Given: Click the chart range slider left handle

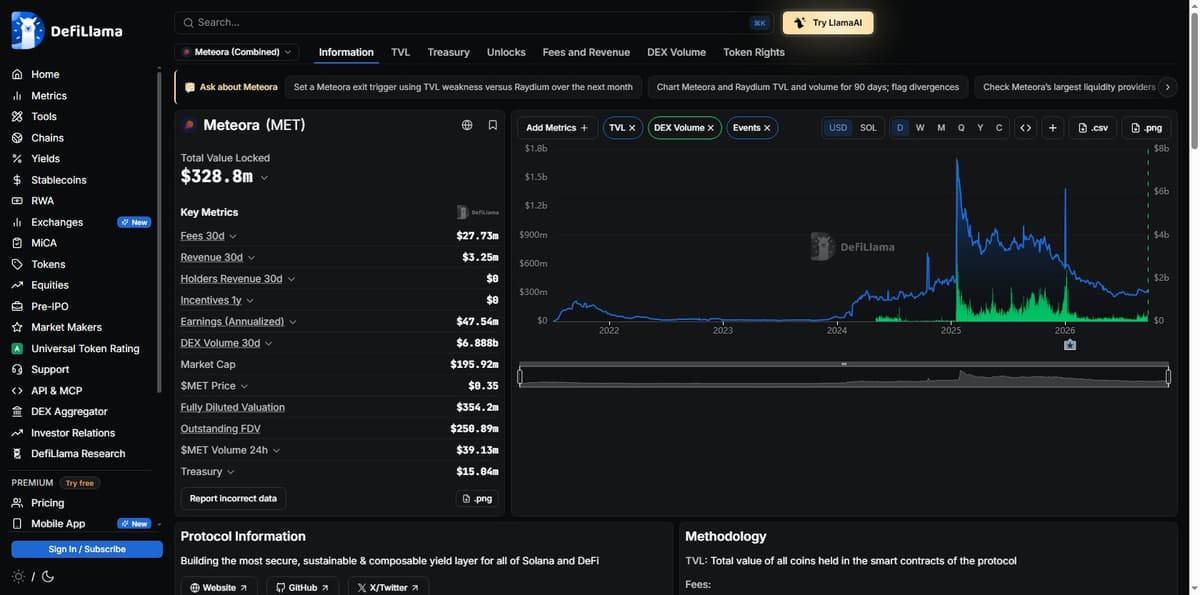Looking at the screenshot, I should [x=520, y=376].
